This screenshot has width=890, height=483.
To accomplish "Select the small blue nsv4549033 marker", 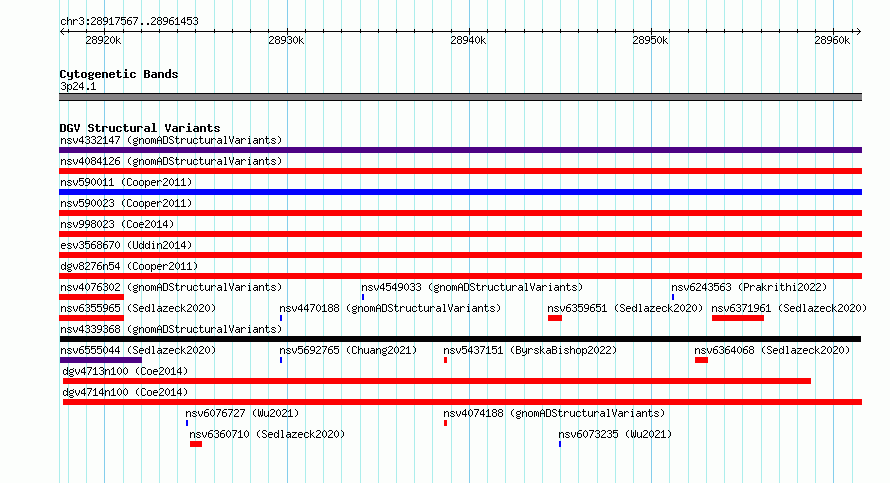I will tap(363, 297).
